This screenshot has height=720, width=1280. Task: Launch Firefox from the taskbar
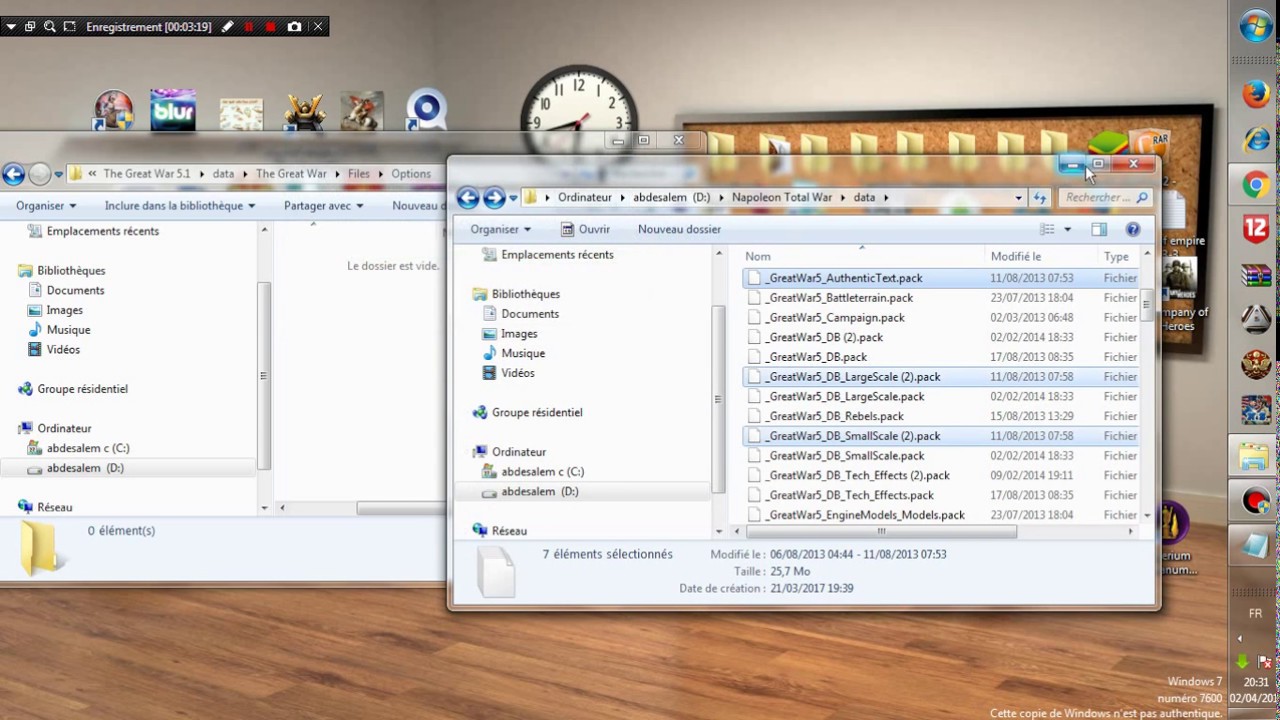coord(1256,94)
